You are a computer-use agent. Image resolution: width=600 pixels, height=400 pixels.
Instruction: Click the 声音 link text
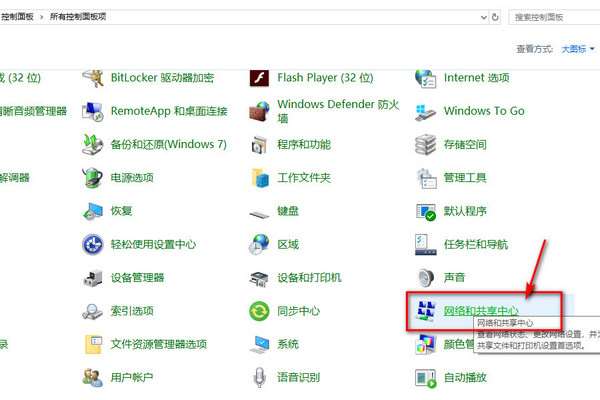[x=454, y=278]
